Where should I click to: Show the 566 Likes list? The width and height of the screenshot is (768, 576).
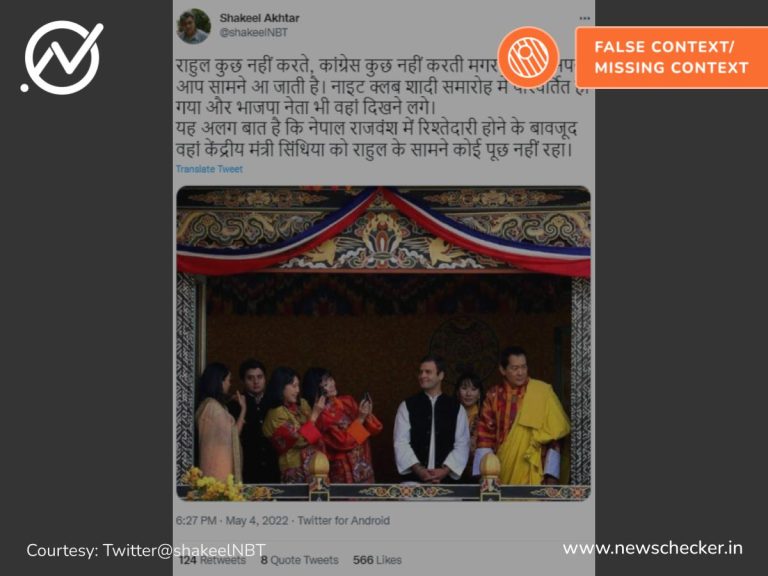[x=377, y=560]
